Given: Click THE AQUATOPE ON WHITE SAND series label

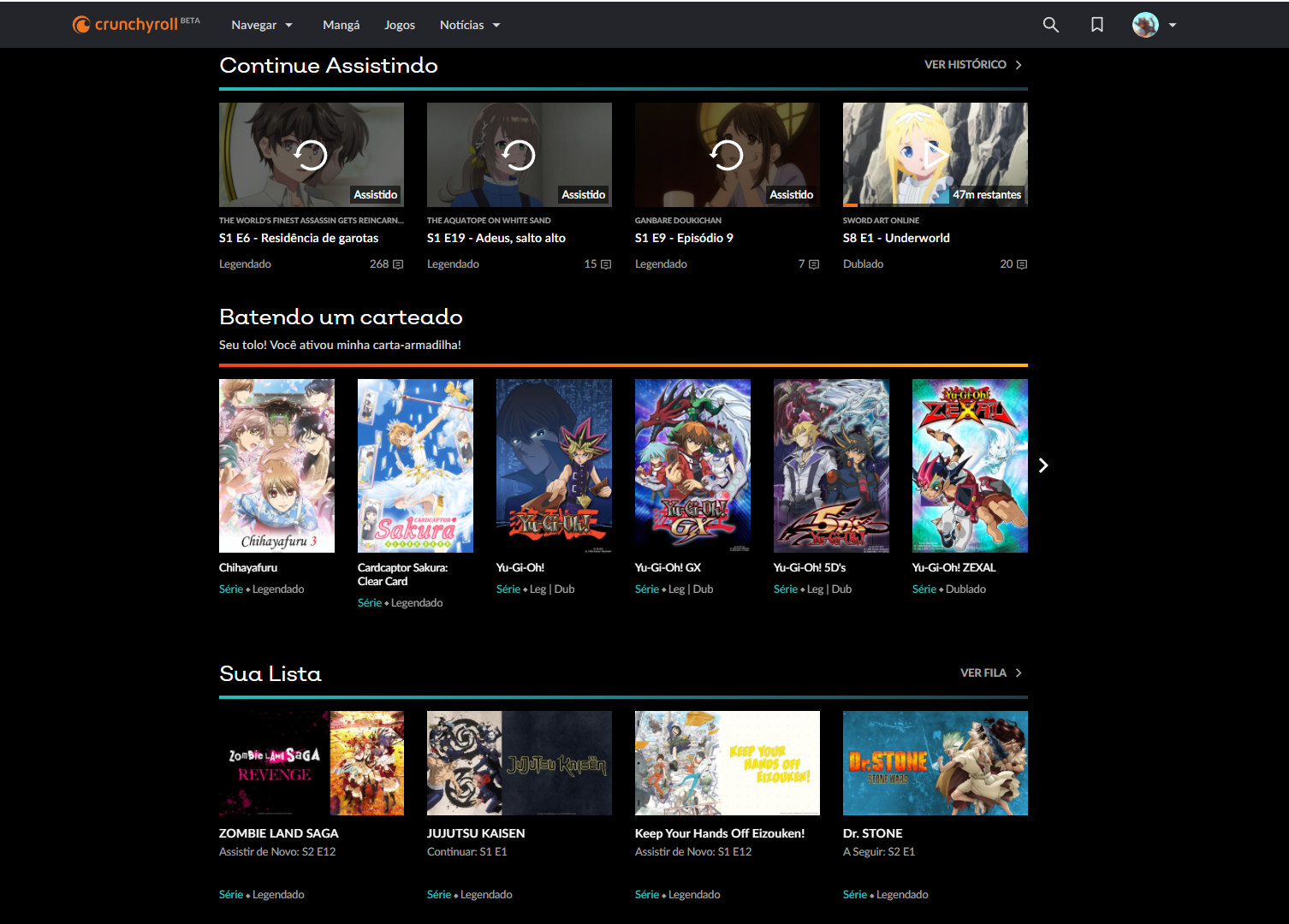Looking at the screenshot, I should pyautogui.click(x=489, y=221).
